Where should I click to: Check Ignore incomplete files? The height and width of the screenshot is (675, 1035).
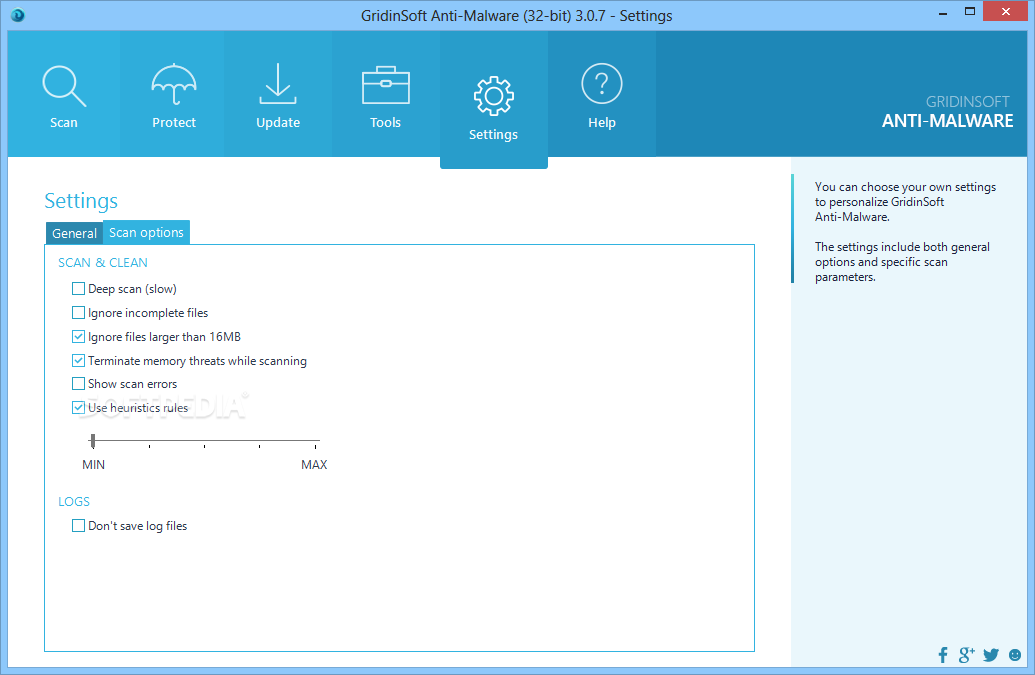click(79, 312)
